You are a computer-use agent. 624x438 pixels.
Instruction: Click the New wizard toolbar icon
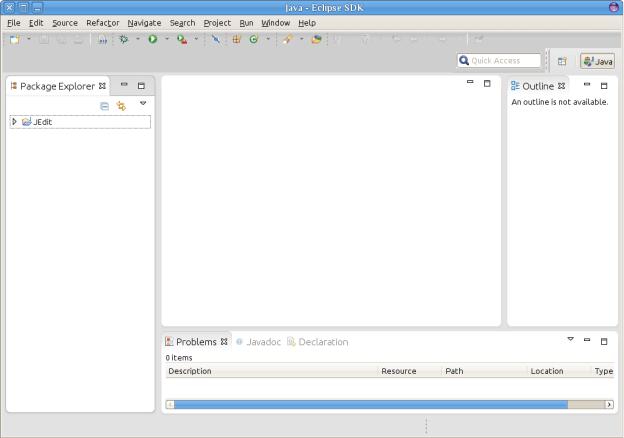point(15,39)
